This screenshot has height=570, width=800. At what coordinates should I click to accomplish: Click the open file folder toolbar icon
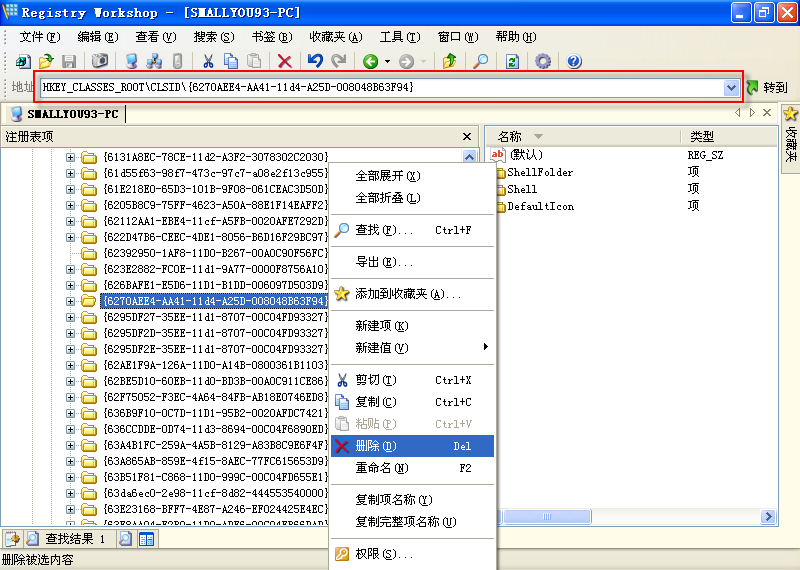(x=46, y=61)
